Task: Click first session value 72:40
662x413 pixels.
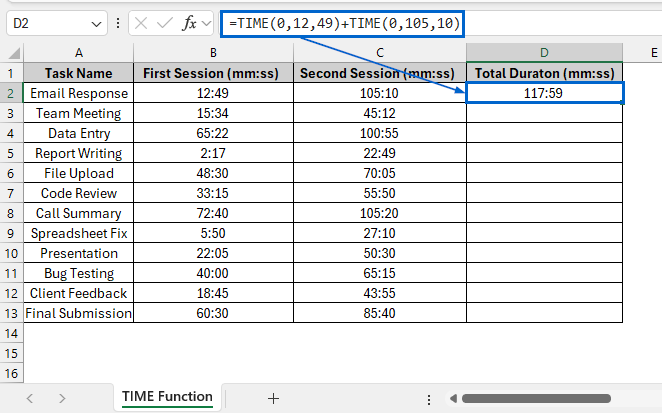Action: (x=213, y=213)
